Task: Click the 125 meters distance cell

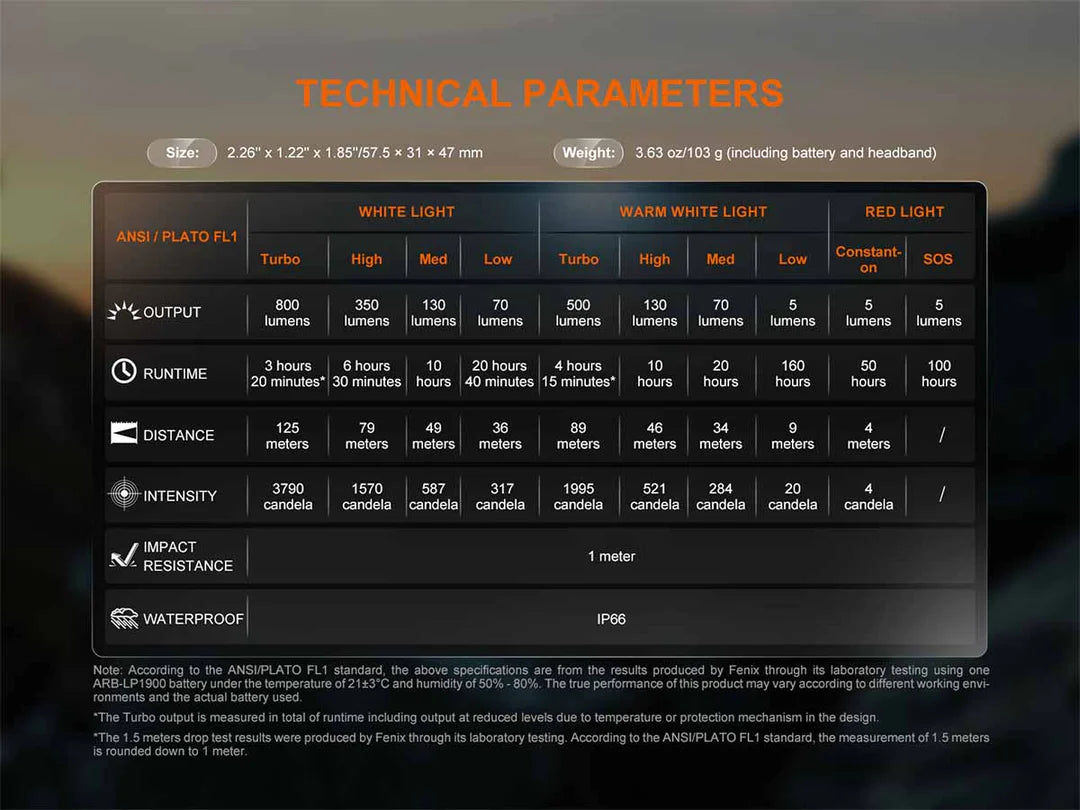Action: [x=287, y=435]
